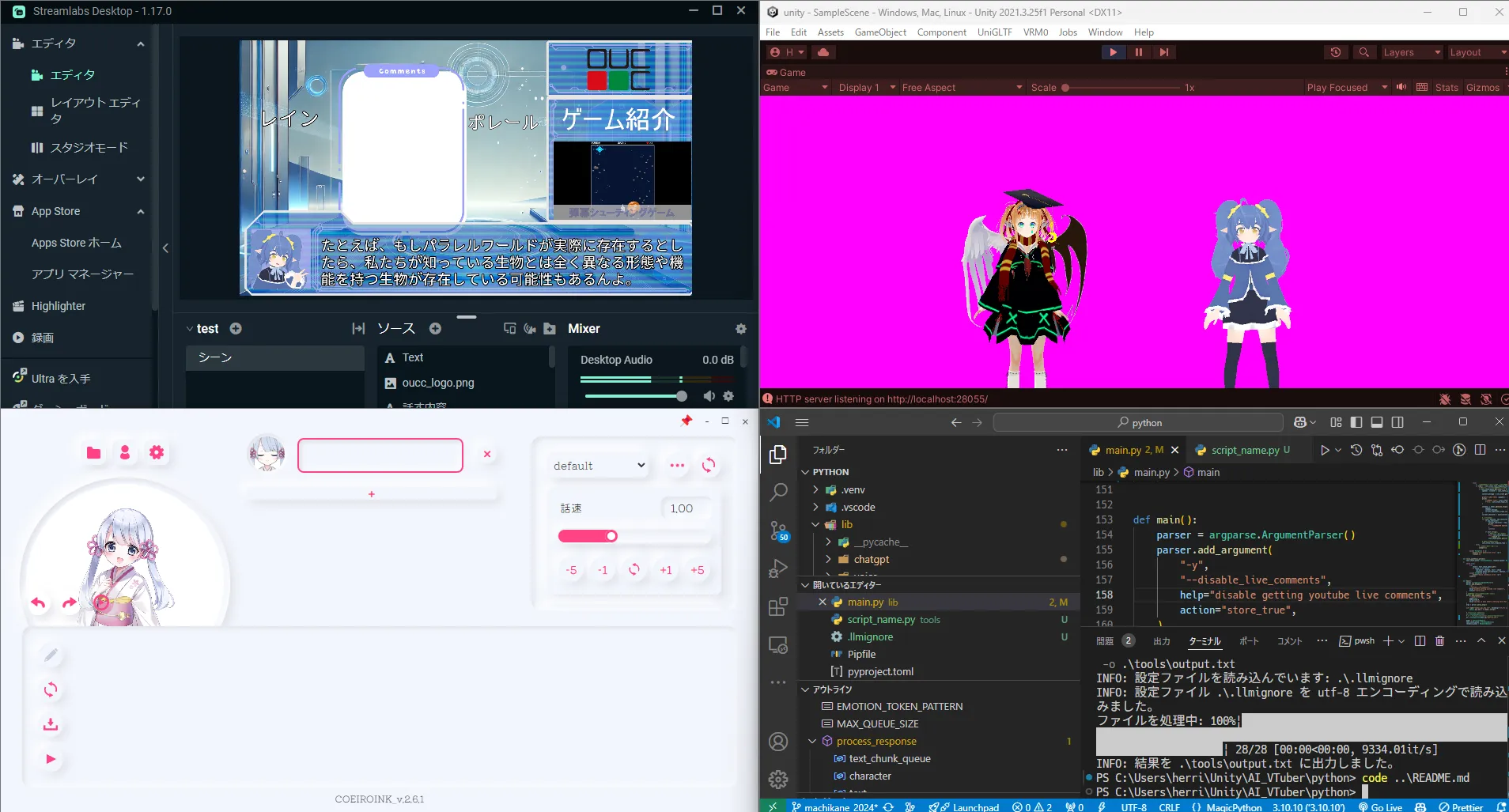Adjust the Game view Scale slider
Image resolution: width=1509 pixels, height=812 pixels.
pyautogui.click(x=1121, y=88)
